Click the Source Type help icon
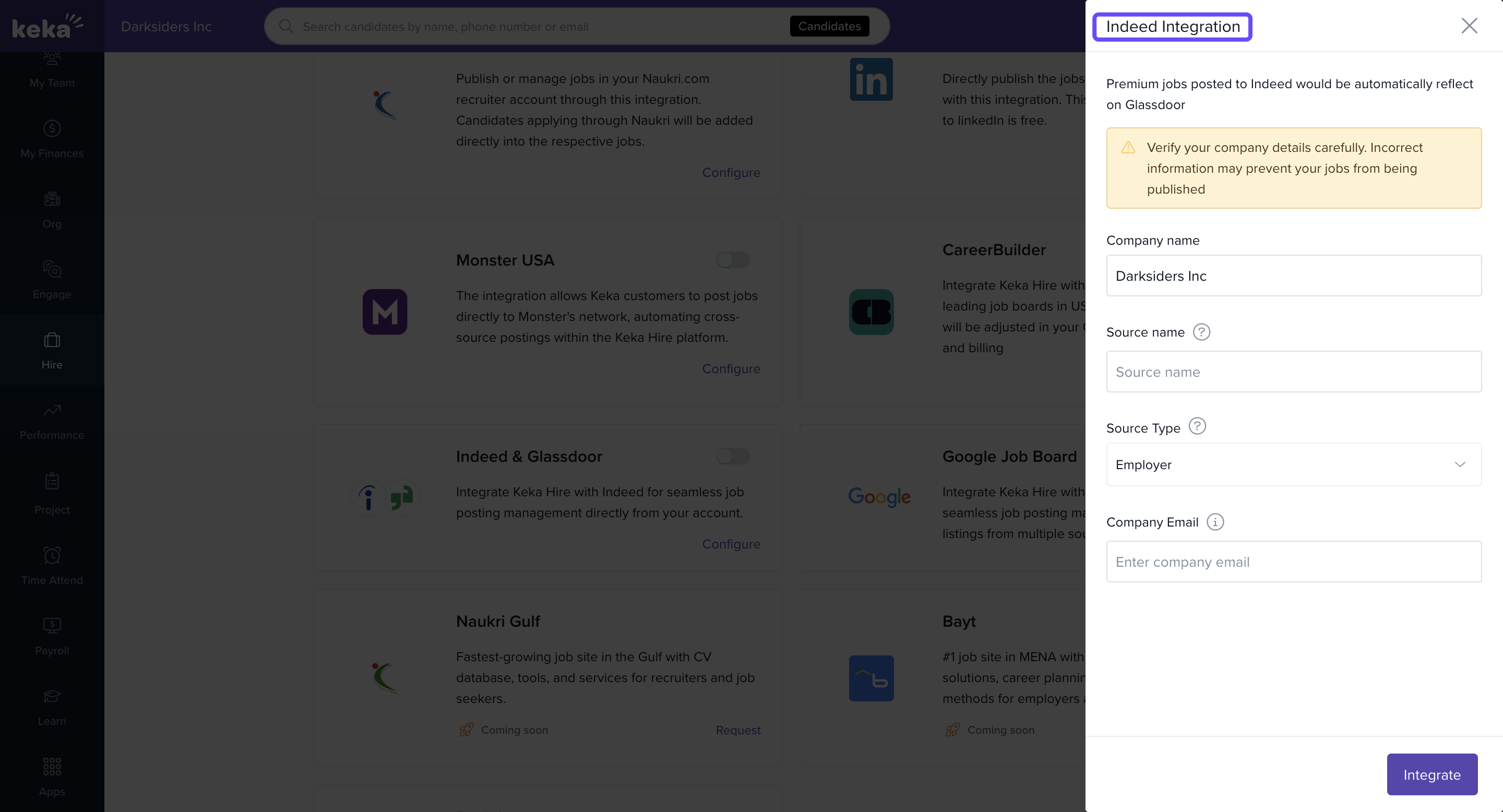 click(1197, 426)
